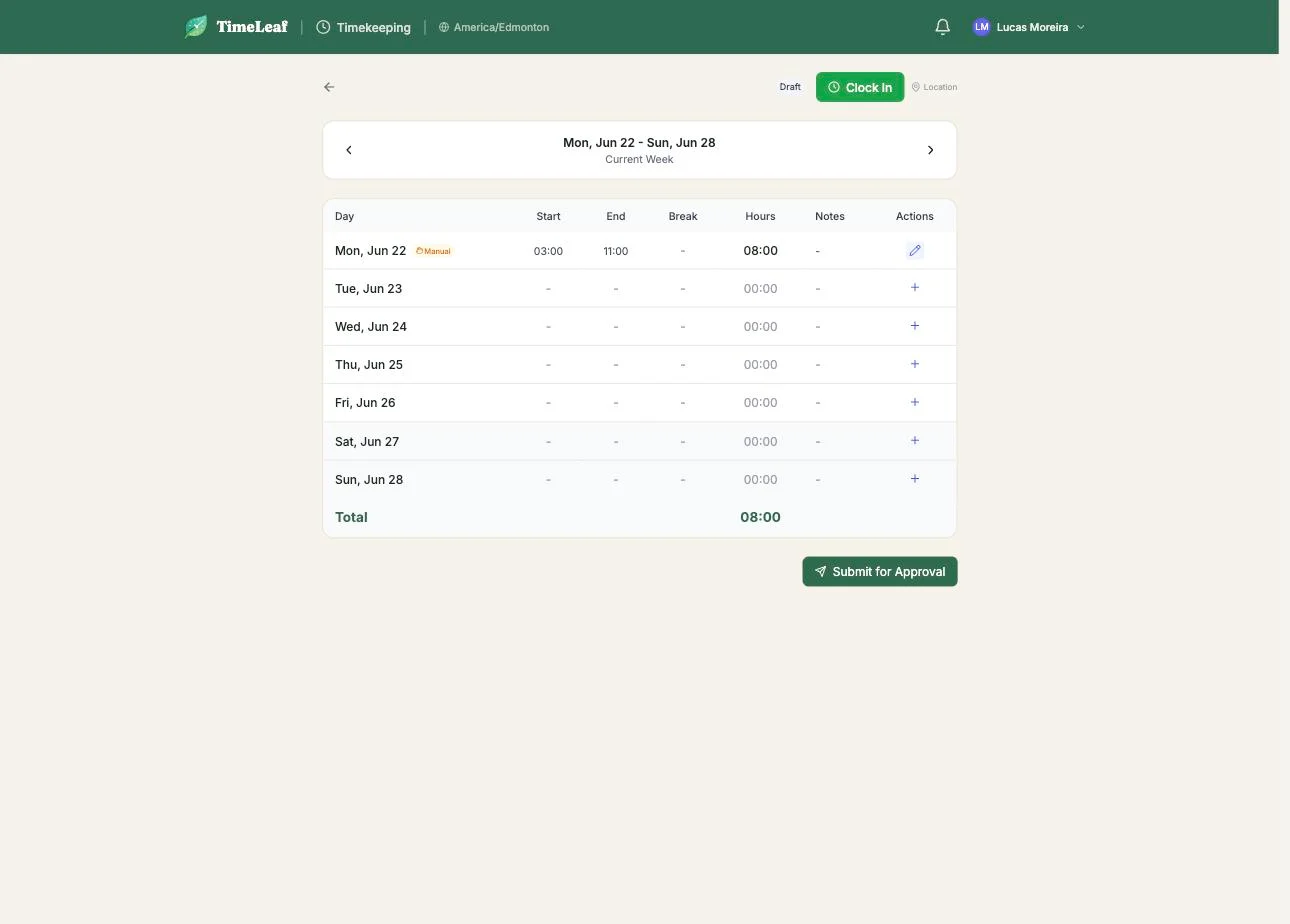
Task: Select America/Edmonton timezone
Action: [x=494, y=27]
